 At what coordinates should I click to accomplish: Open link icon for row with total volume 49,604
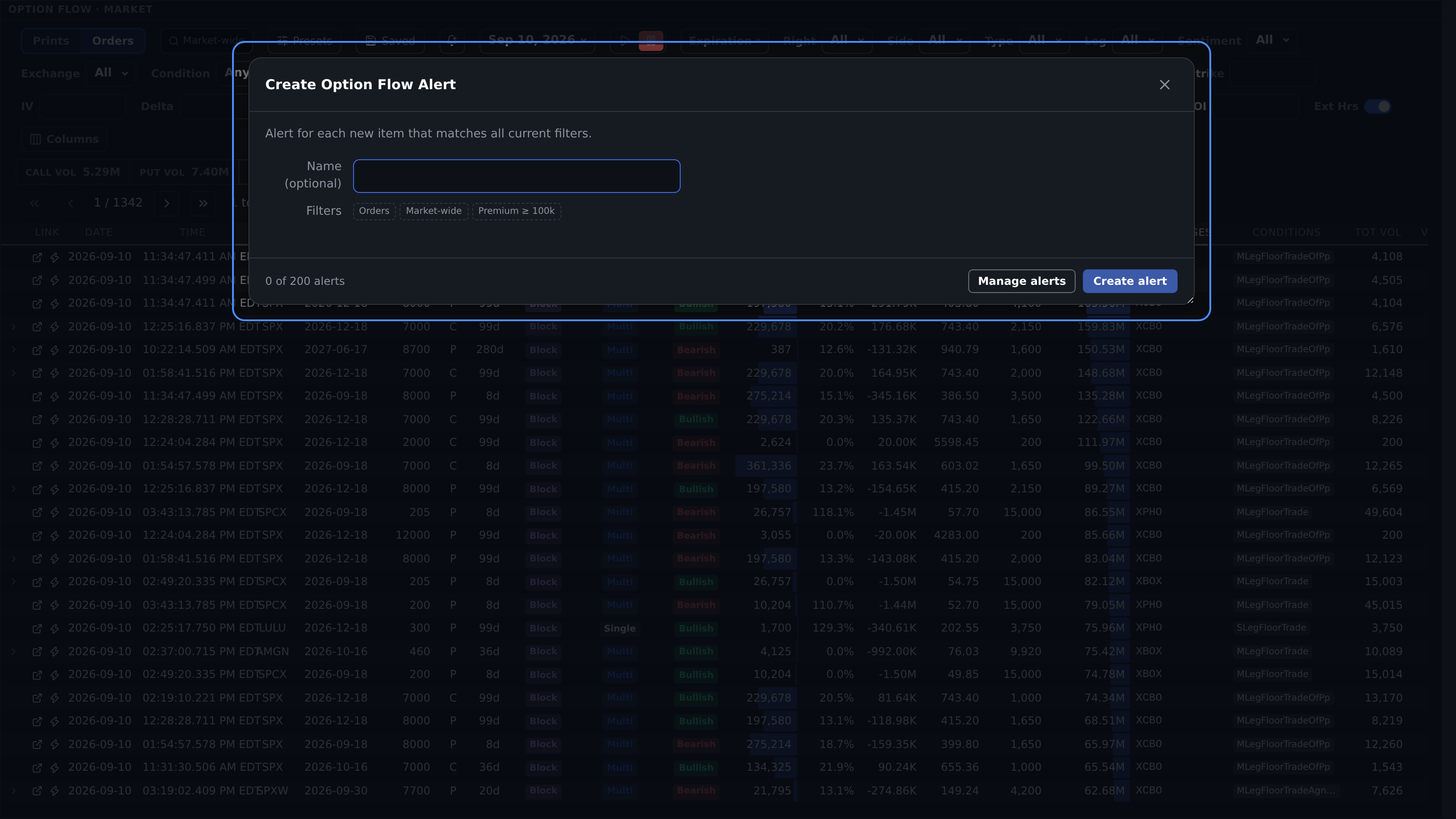[37, 512]
